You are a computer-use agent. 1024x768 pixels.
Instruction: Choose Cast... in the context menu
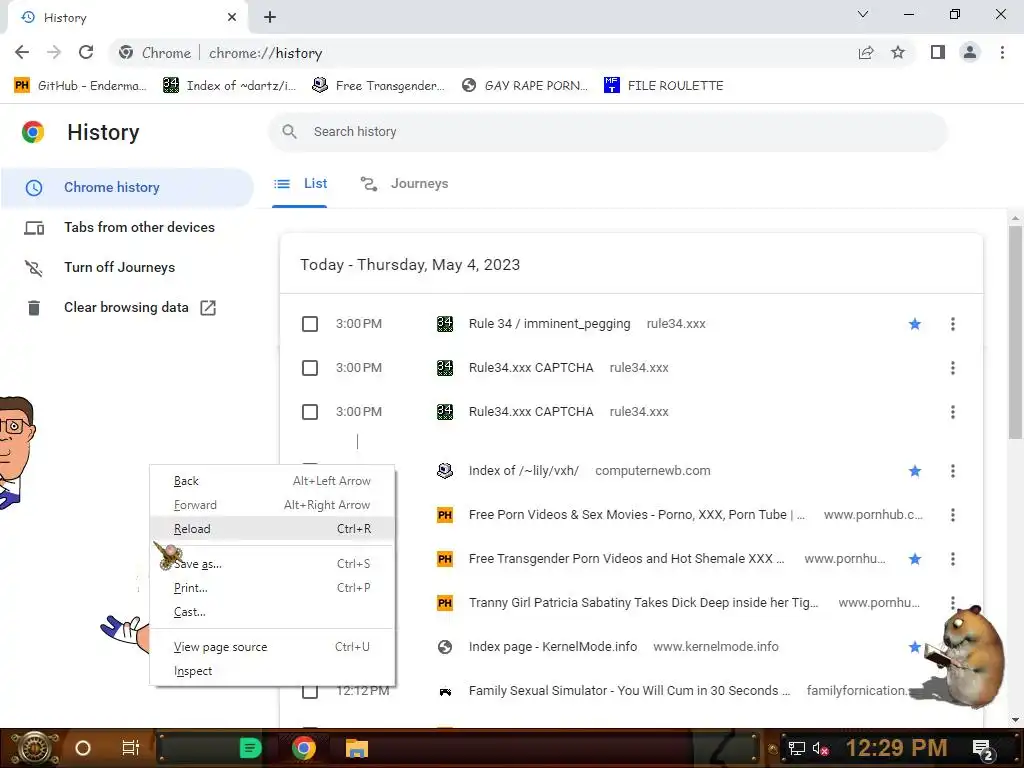coord(272,612)
